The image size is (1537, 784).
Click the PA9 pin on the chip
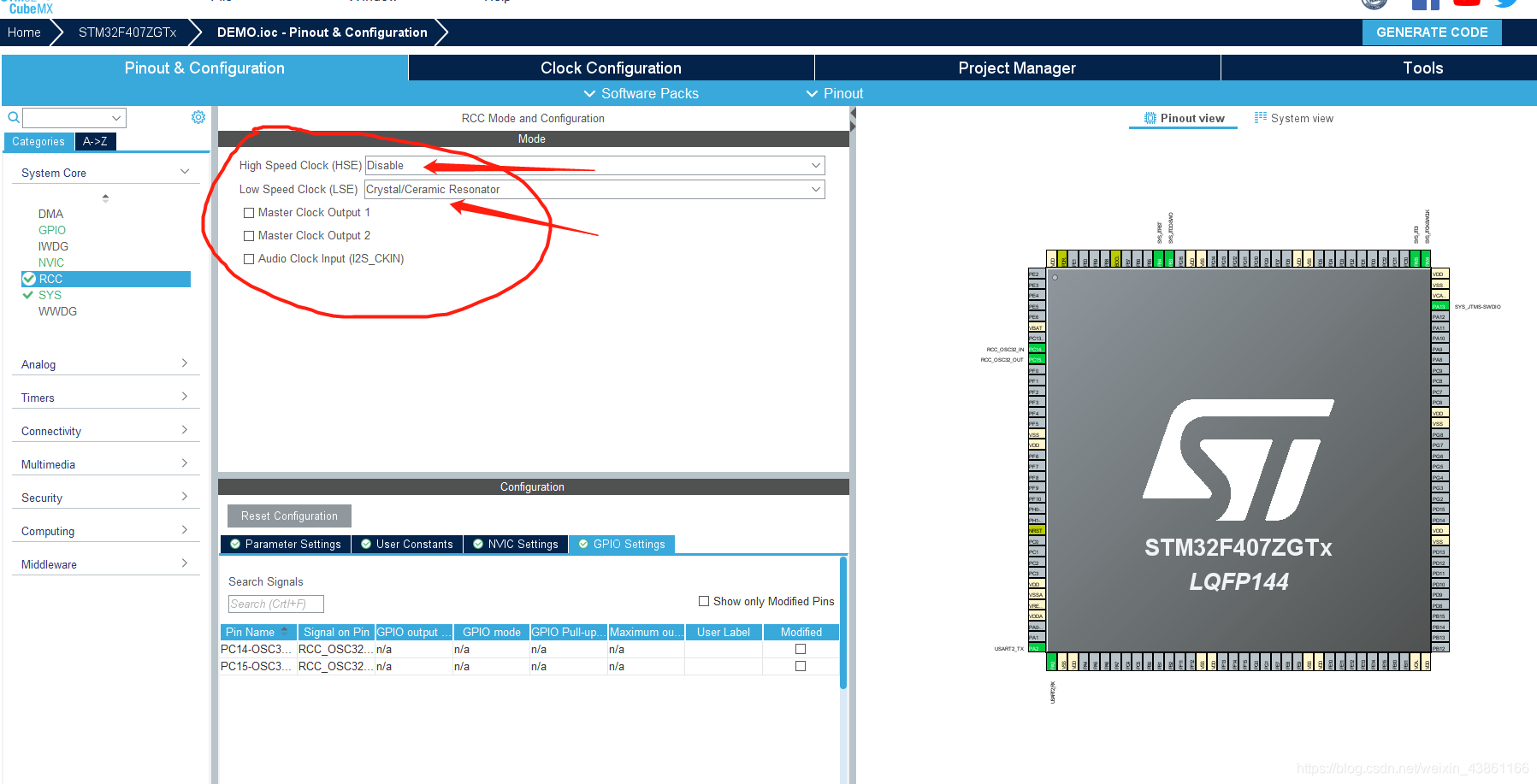[x=1440, y=350]
